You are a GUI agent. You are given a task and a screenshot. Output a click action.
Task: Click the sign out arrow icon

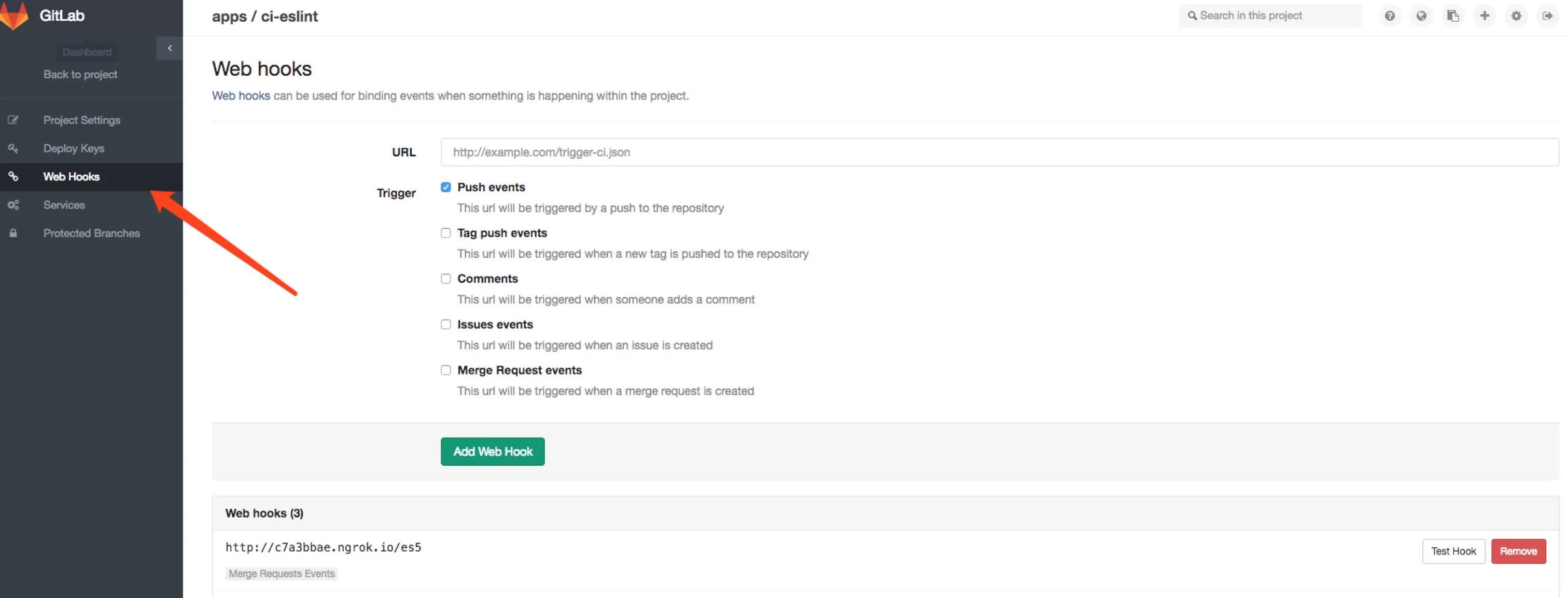(x=1547, y=16)
